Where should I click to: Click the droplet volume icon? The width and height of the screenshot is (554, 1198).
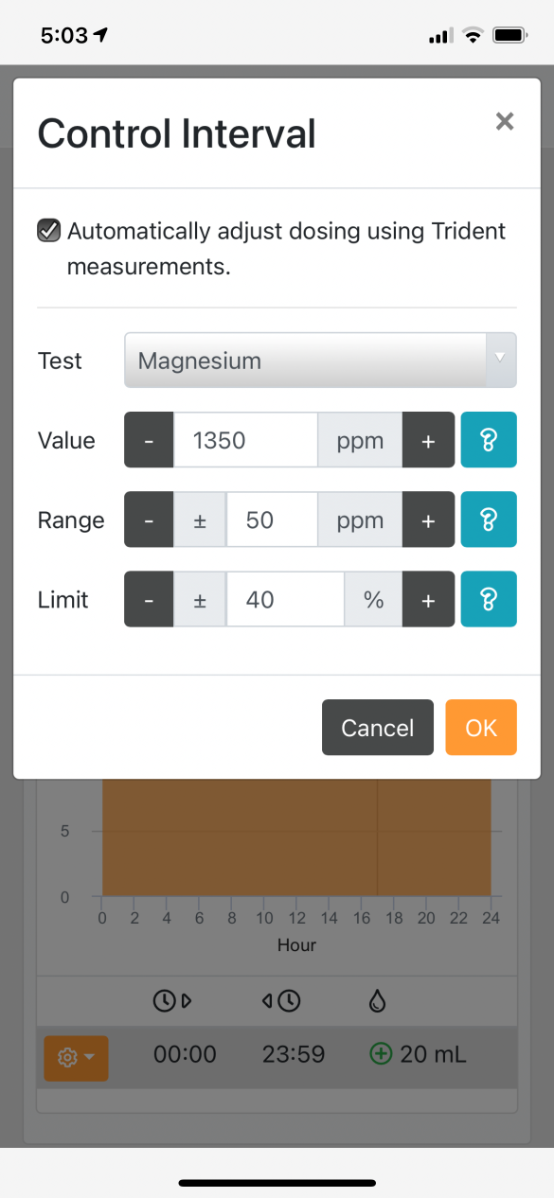(377, 1002)
